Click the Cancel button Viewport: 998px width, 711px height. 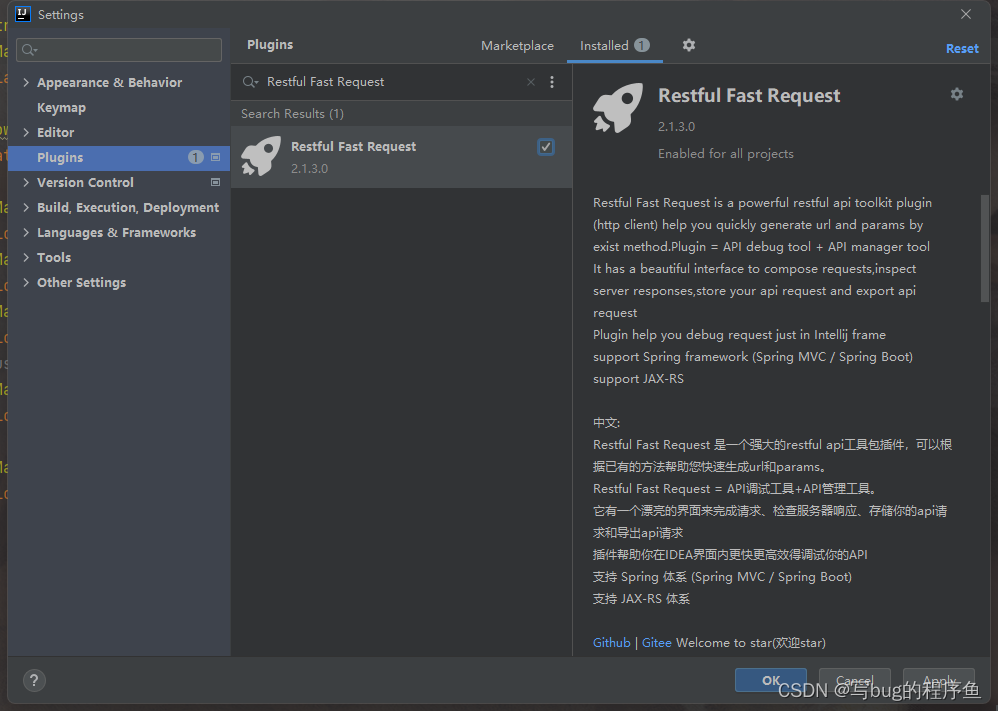pos(855,680)
